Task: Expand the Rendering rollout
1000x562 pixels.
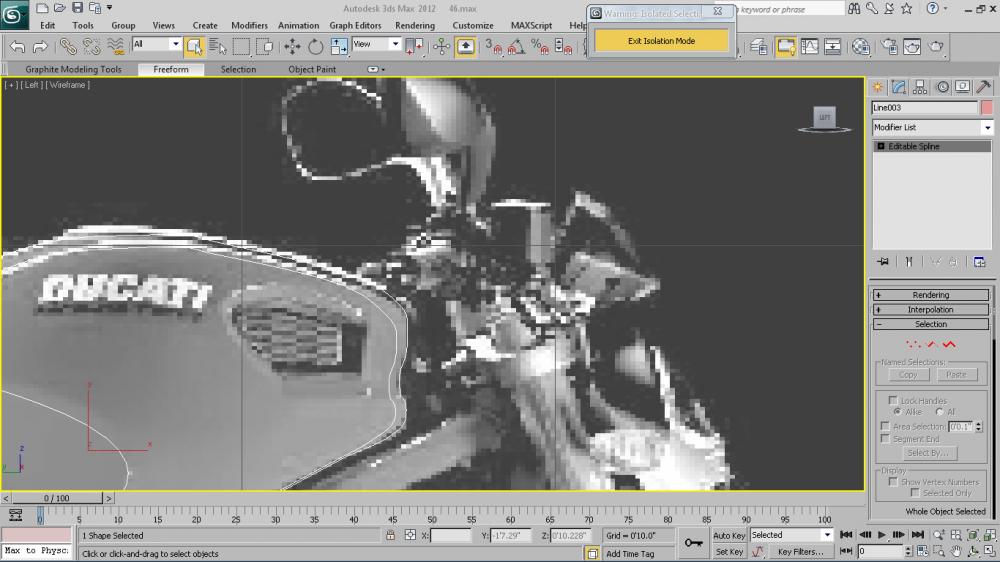Action: click(x=930, y=295)
